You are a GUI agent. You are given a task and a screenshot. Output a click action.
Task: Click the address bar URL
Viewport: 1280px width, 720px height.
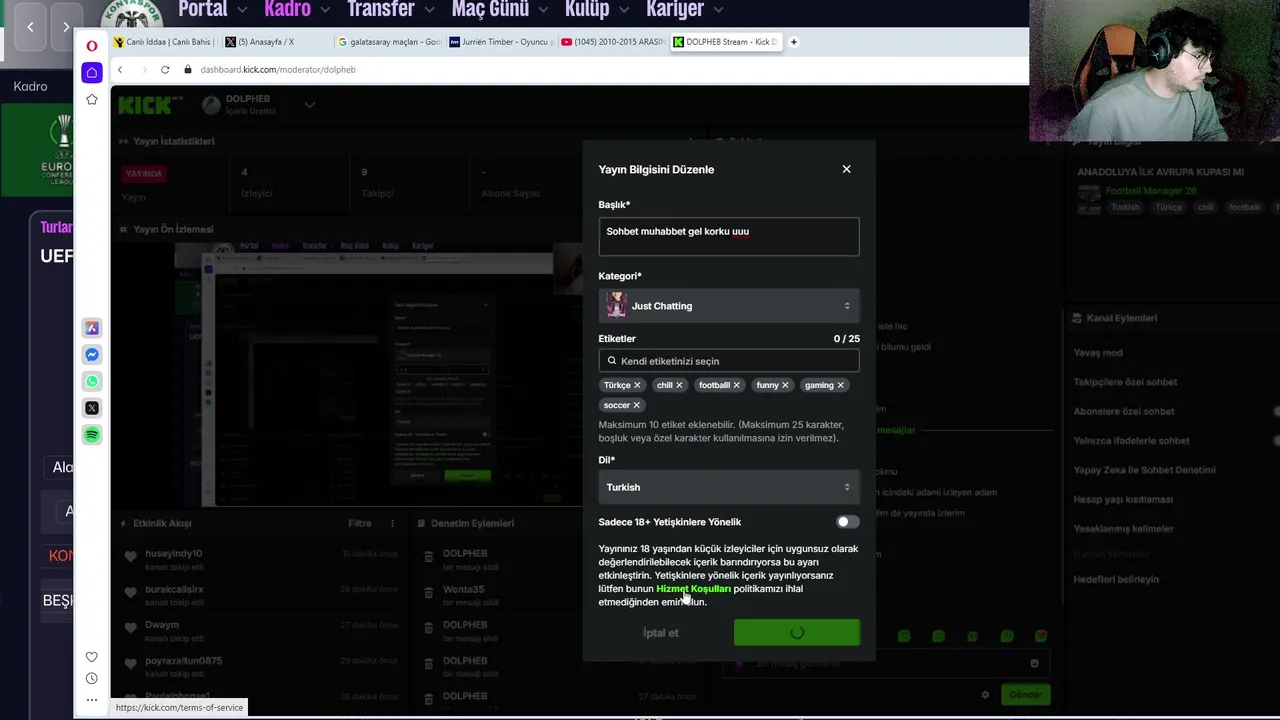[278, 70]
